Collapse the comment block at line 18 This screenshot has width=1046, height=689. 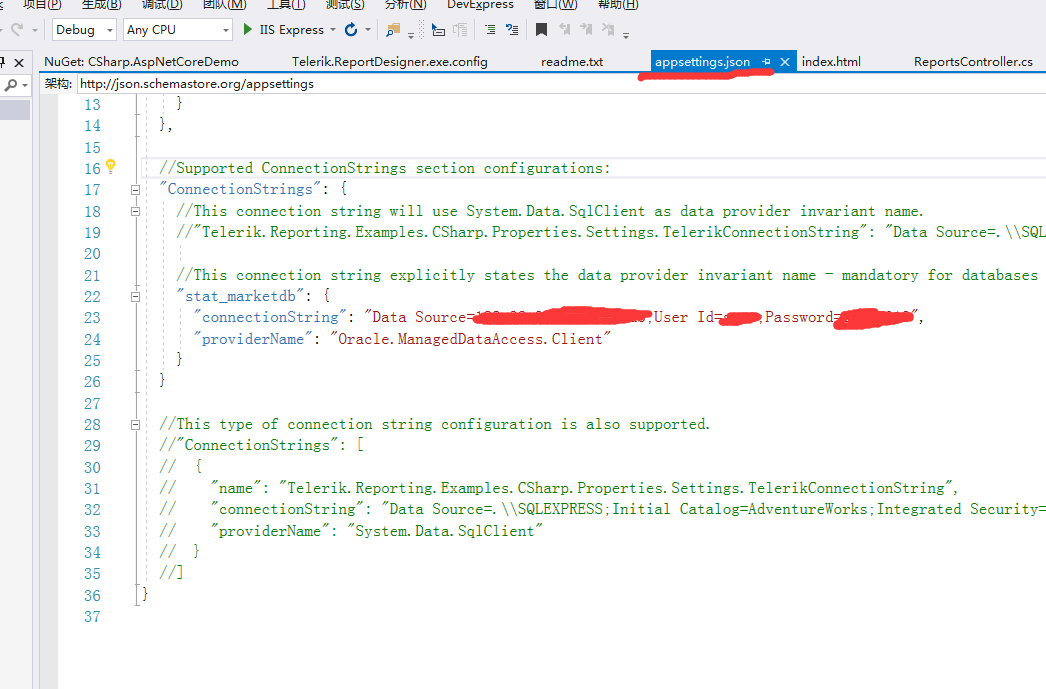(x=135, y=211)
